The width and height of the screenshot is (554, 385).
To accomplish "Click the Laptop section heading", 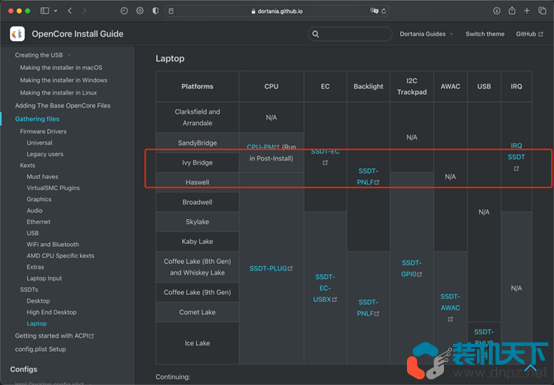I will click(x=170, y=59).
